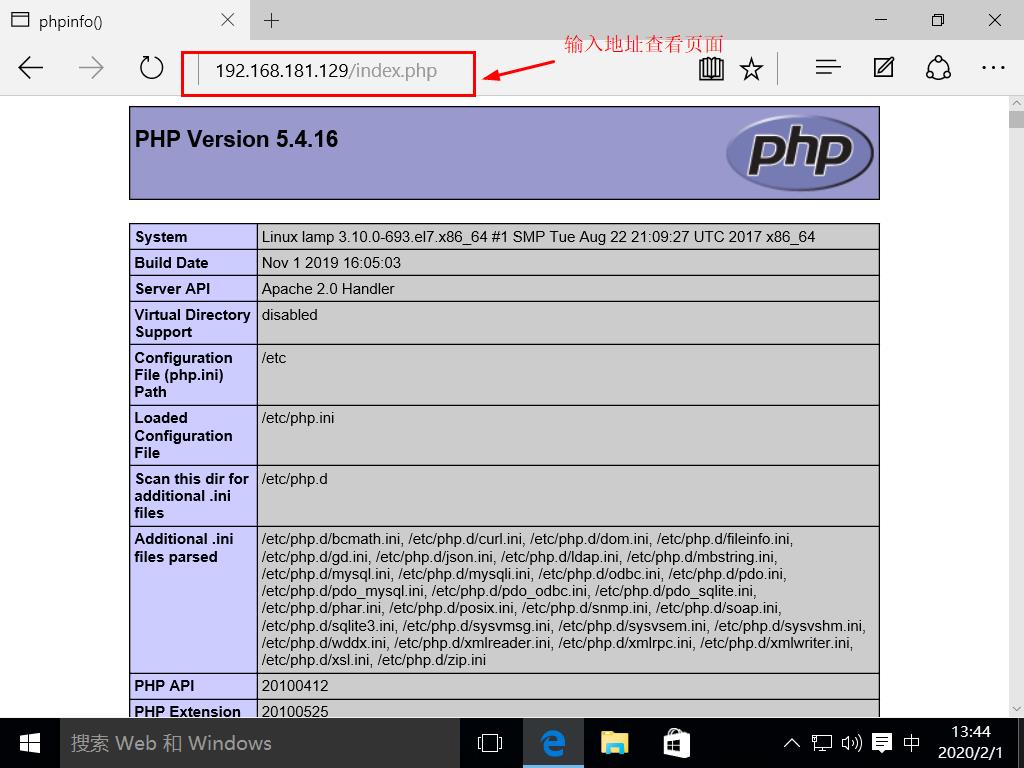This screenshot has width=1024, height=768.
Task: Open the Share icon
Action: point(938,67)
